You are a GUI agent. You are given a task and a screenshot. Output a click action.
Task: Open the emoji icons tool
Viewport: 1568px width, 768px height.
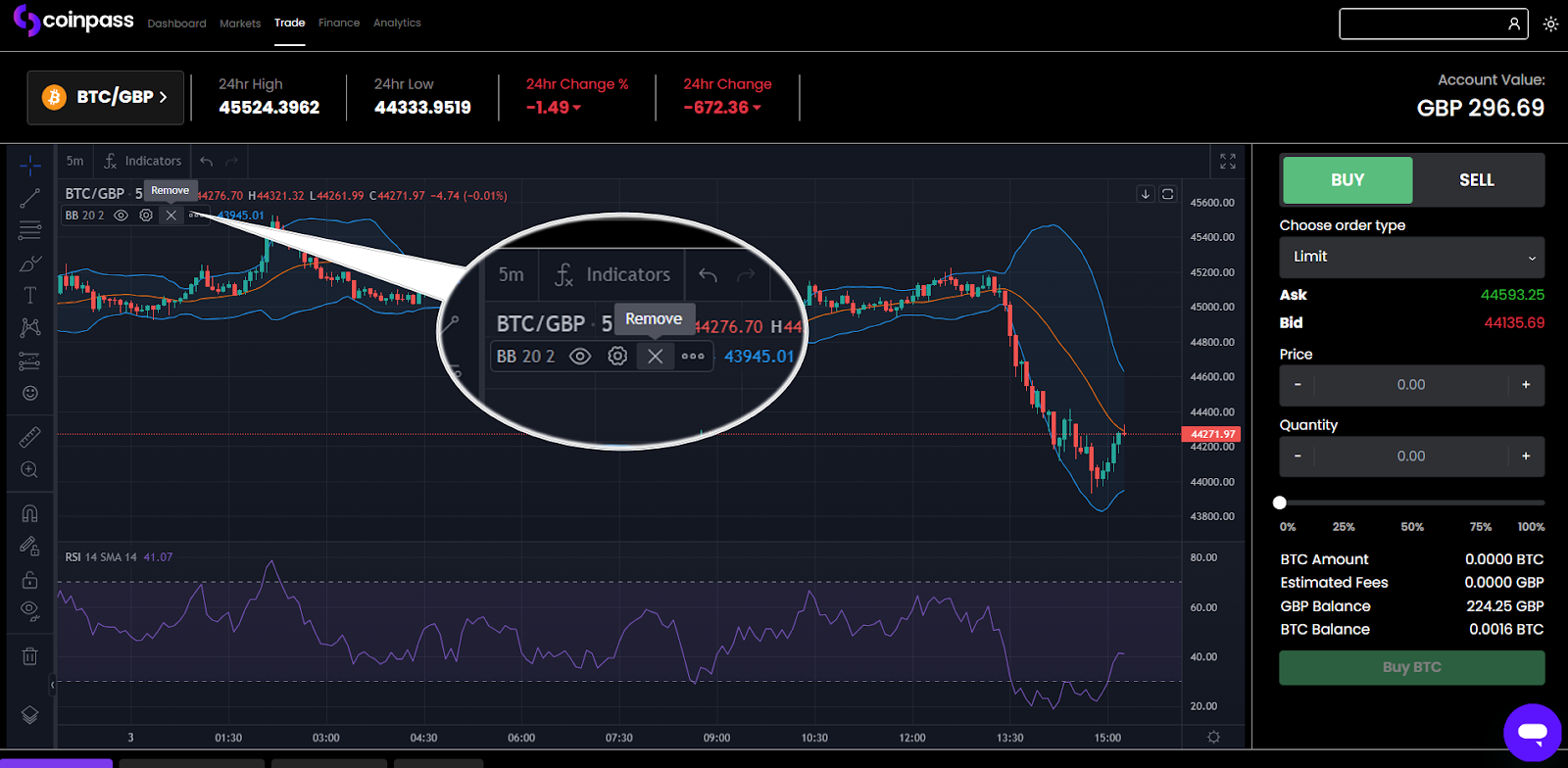tap(30, 393)
